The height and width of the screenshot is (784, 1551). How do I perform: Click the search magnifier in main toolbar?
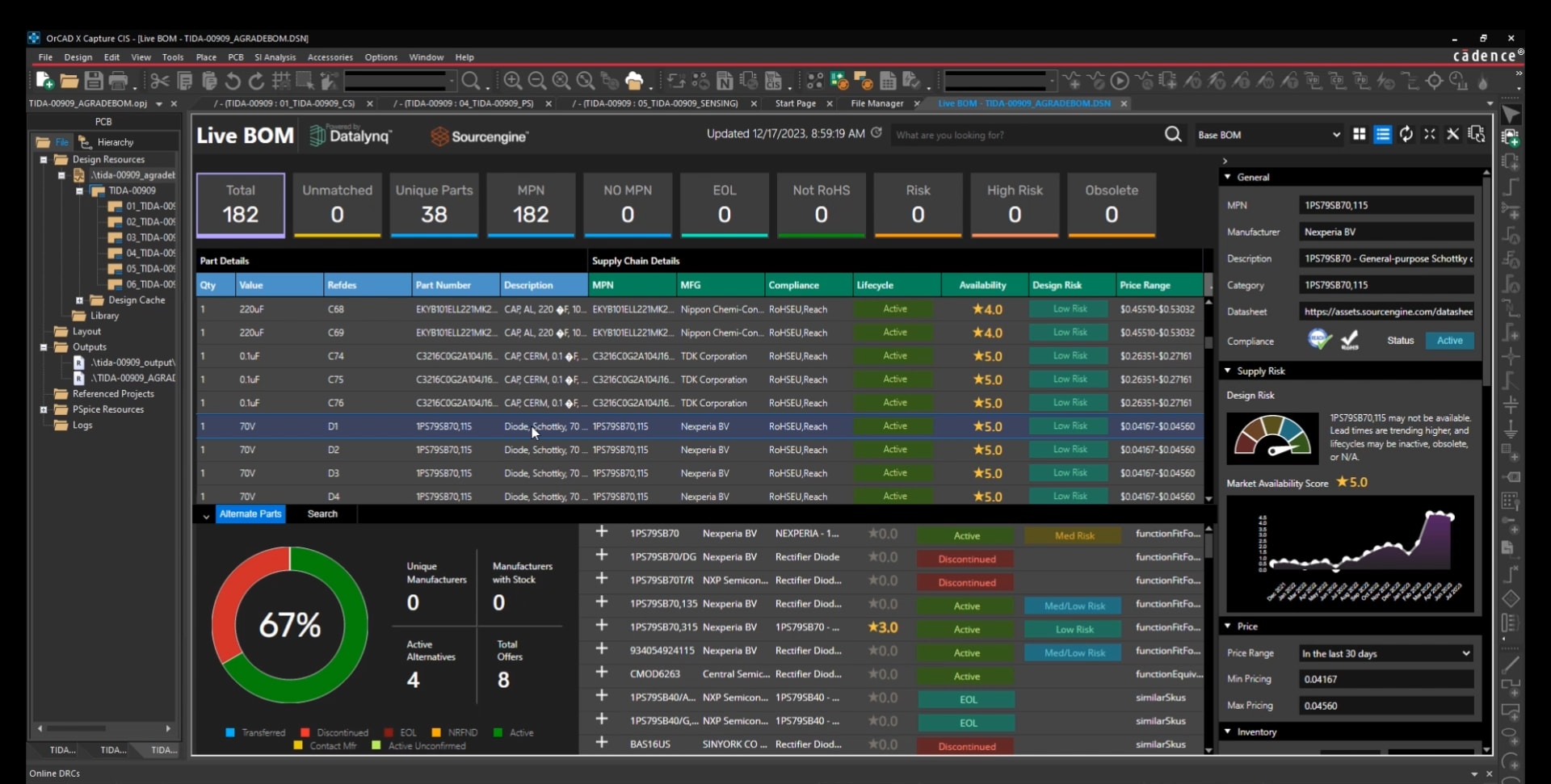click(x=471, y=81)
